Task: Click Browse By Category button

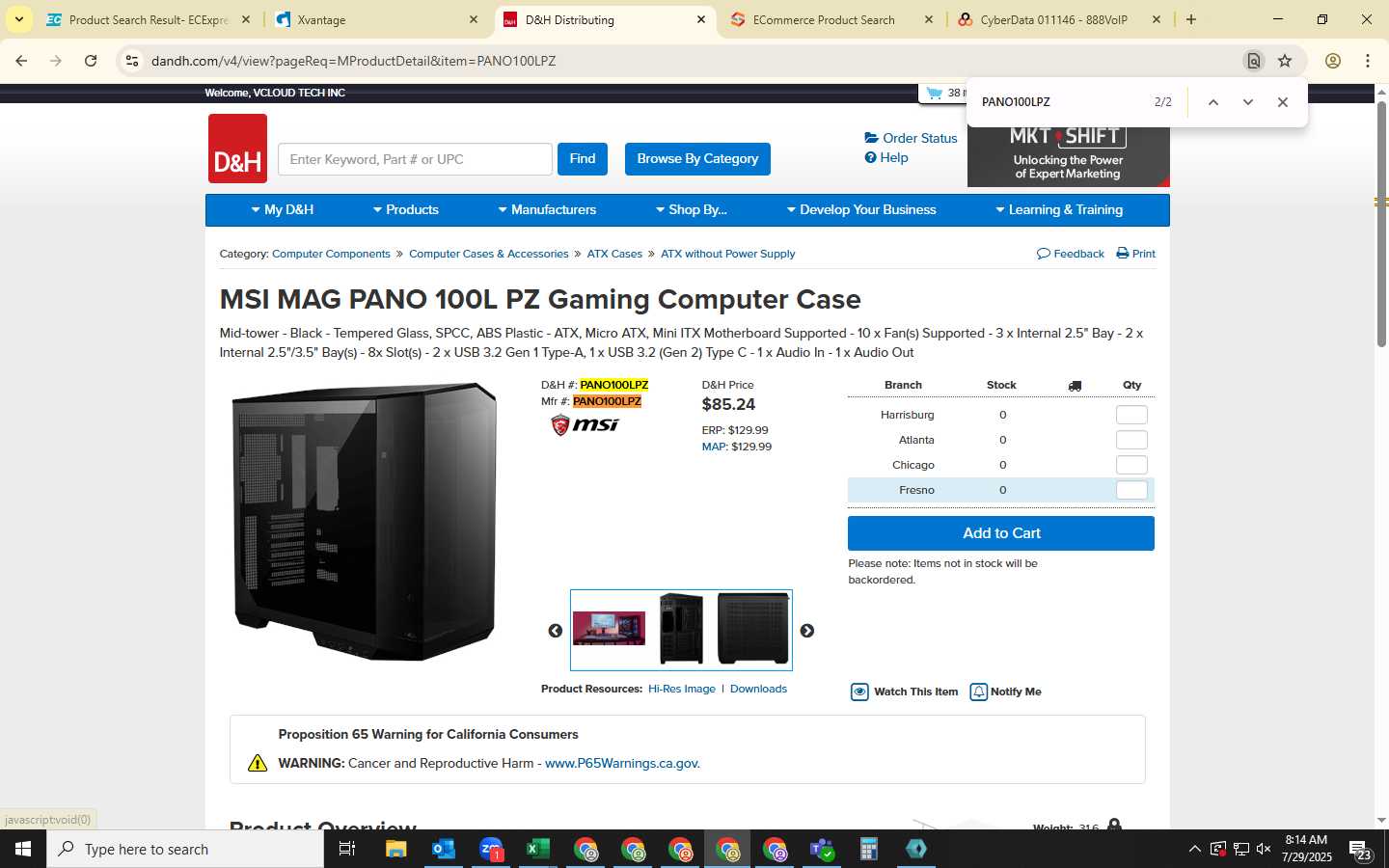Action: pos(697,159)
